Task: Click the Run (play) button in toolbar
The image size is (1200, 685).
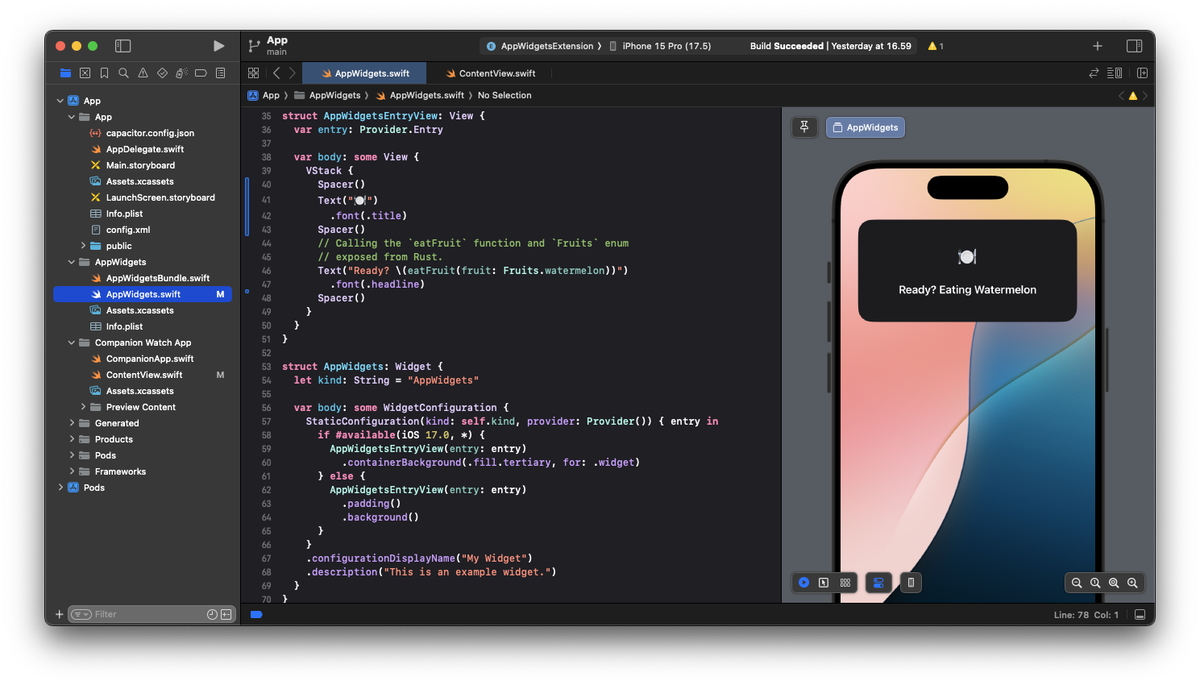Action: pyautogui.click(x=219, y=46)
